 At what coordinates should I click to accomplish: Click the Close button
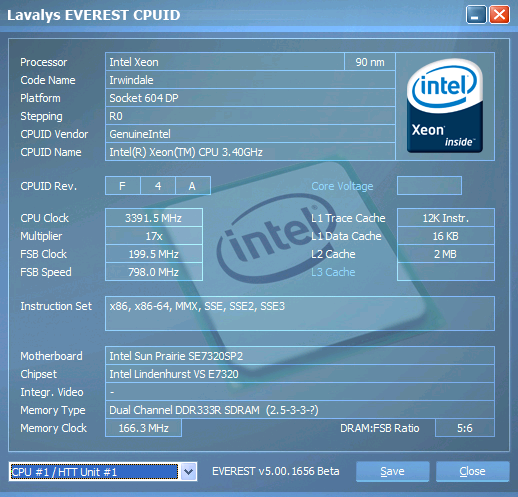coord(472,471)
